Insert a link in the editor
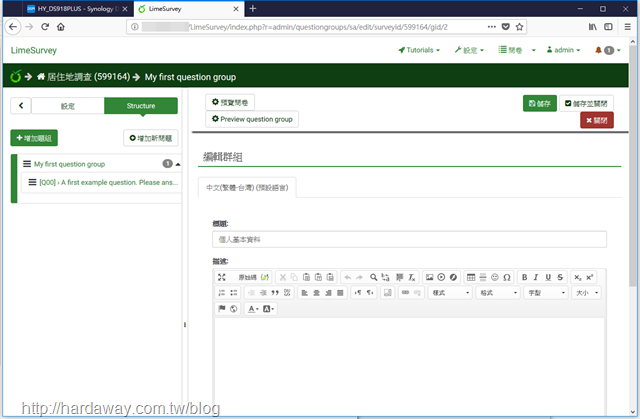The image size is (640, 419). 405,293
